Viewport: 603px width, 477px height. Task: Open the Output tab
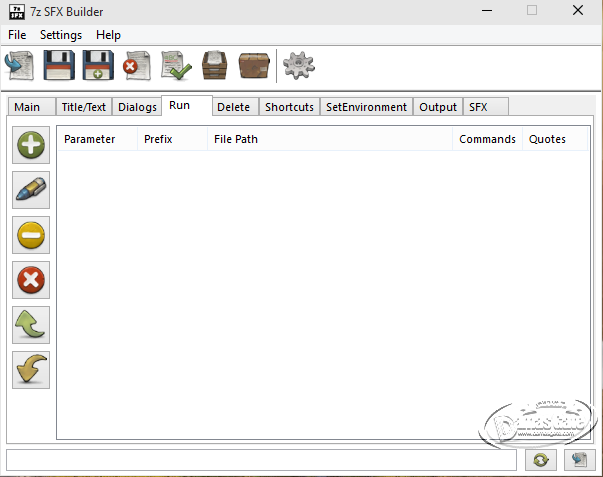point(438,107)
